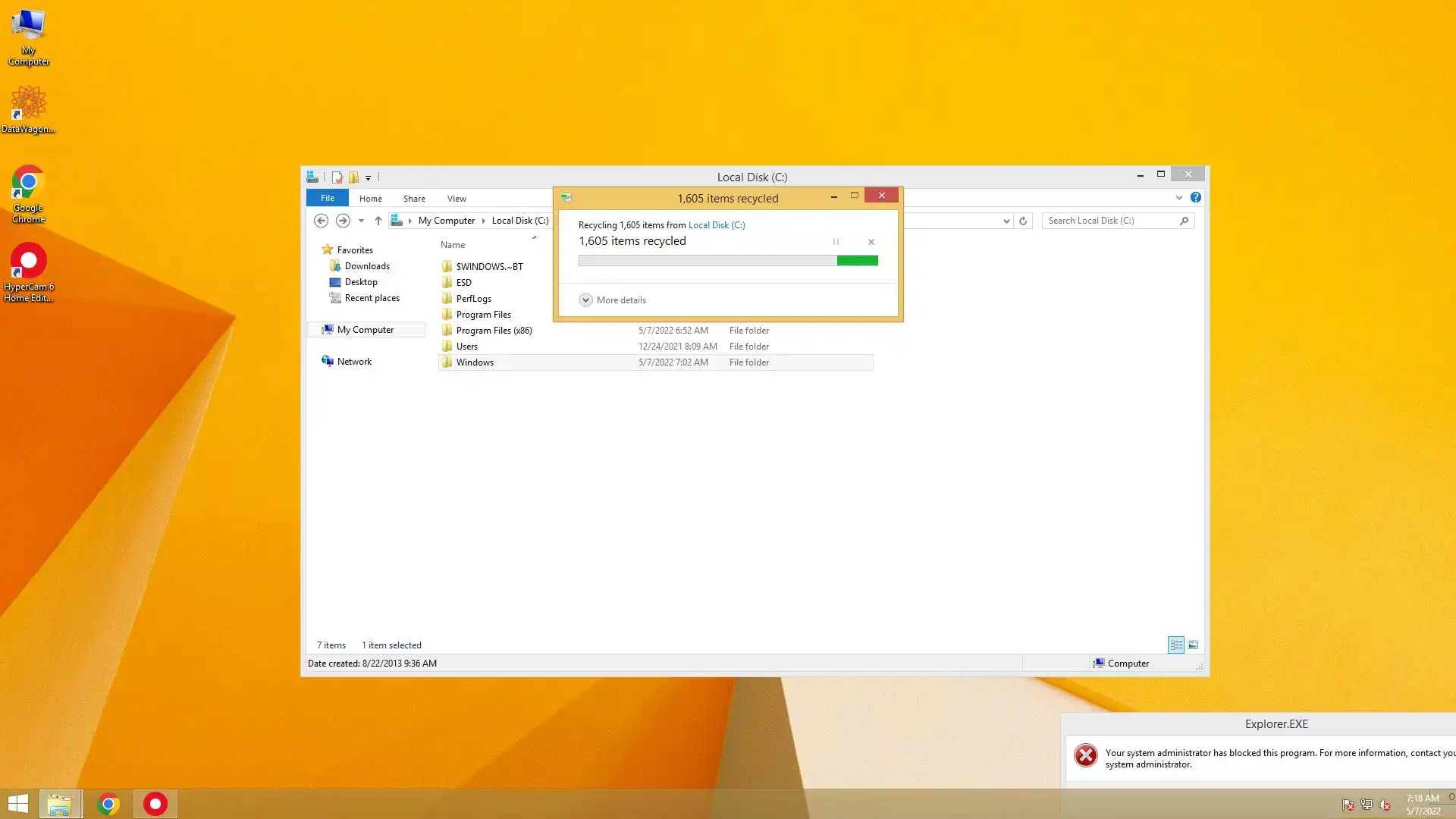This screenshot has width=1456, height=819.
Task: Cancel the recycling operation with X
Action: pos(871,242)
